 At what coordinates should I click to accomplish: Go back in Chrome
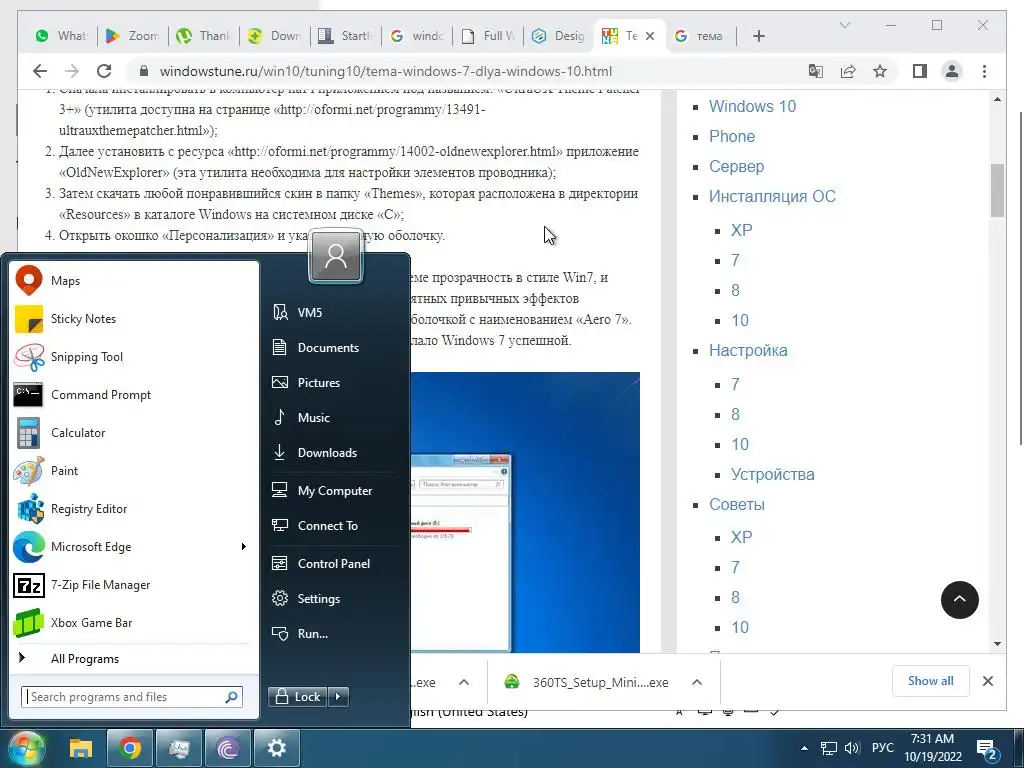coord(40,71)
